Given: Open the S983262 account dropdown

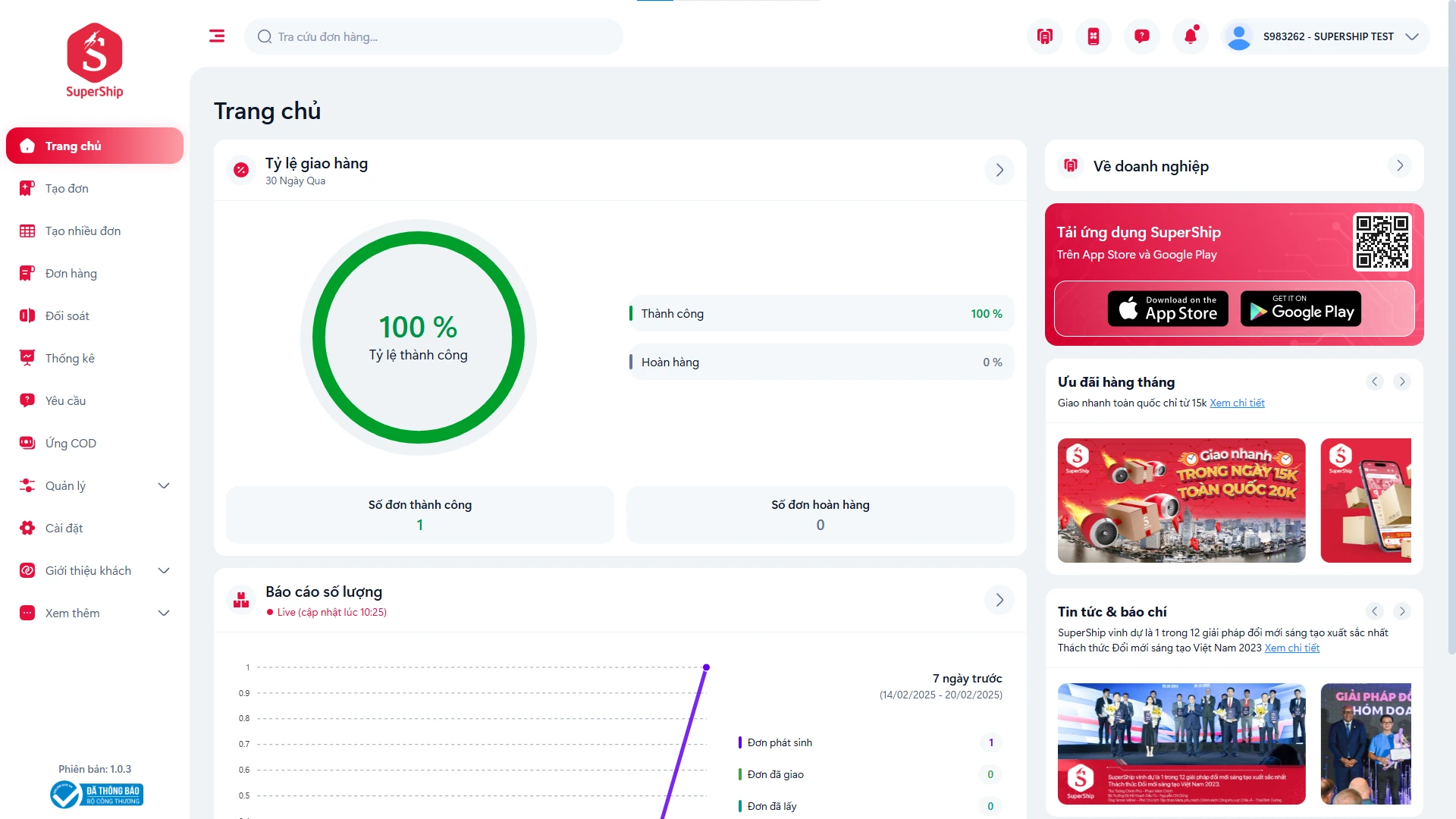Looking at the screenshot, I should point(1327,36).
